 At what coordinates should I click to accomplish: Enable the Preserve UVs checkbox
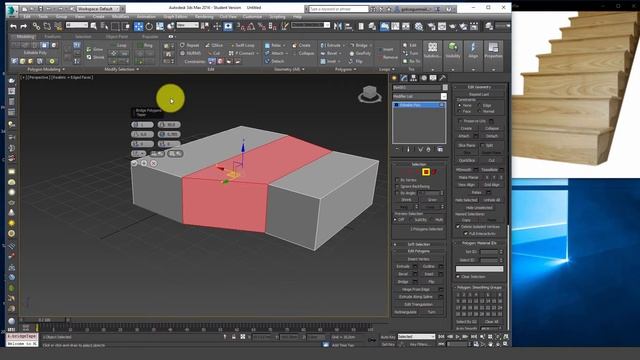pos(460,121)
